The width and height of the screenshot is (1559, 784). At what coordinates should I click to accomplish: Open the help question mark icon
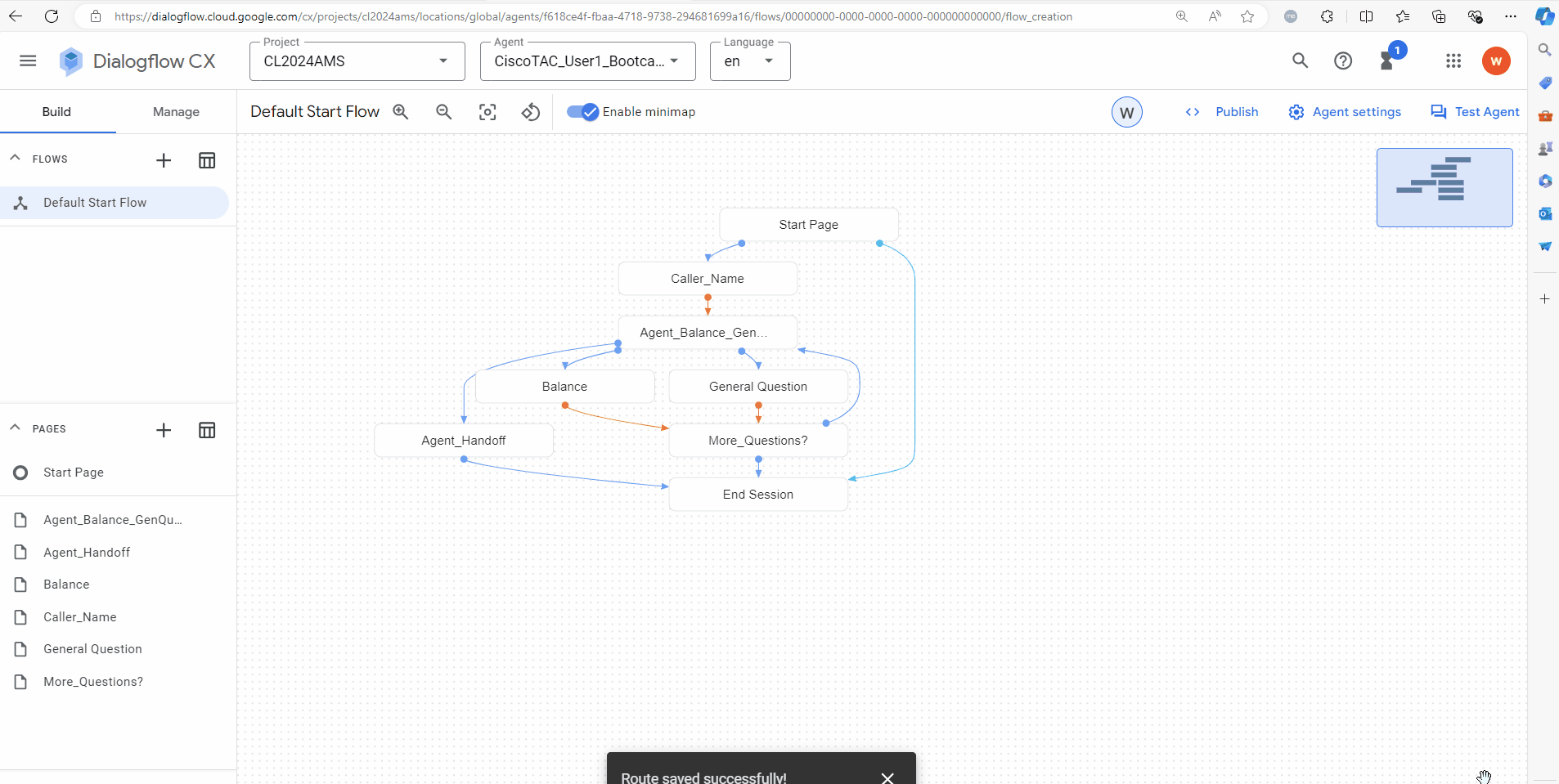point(1343,60)
